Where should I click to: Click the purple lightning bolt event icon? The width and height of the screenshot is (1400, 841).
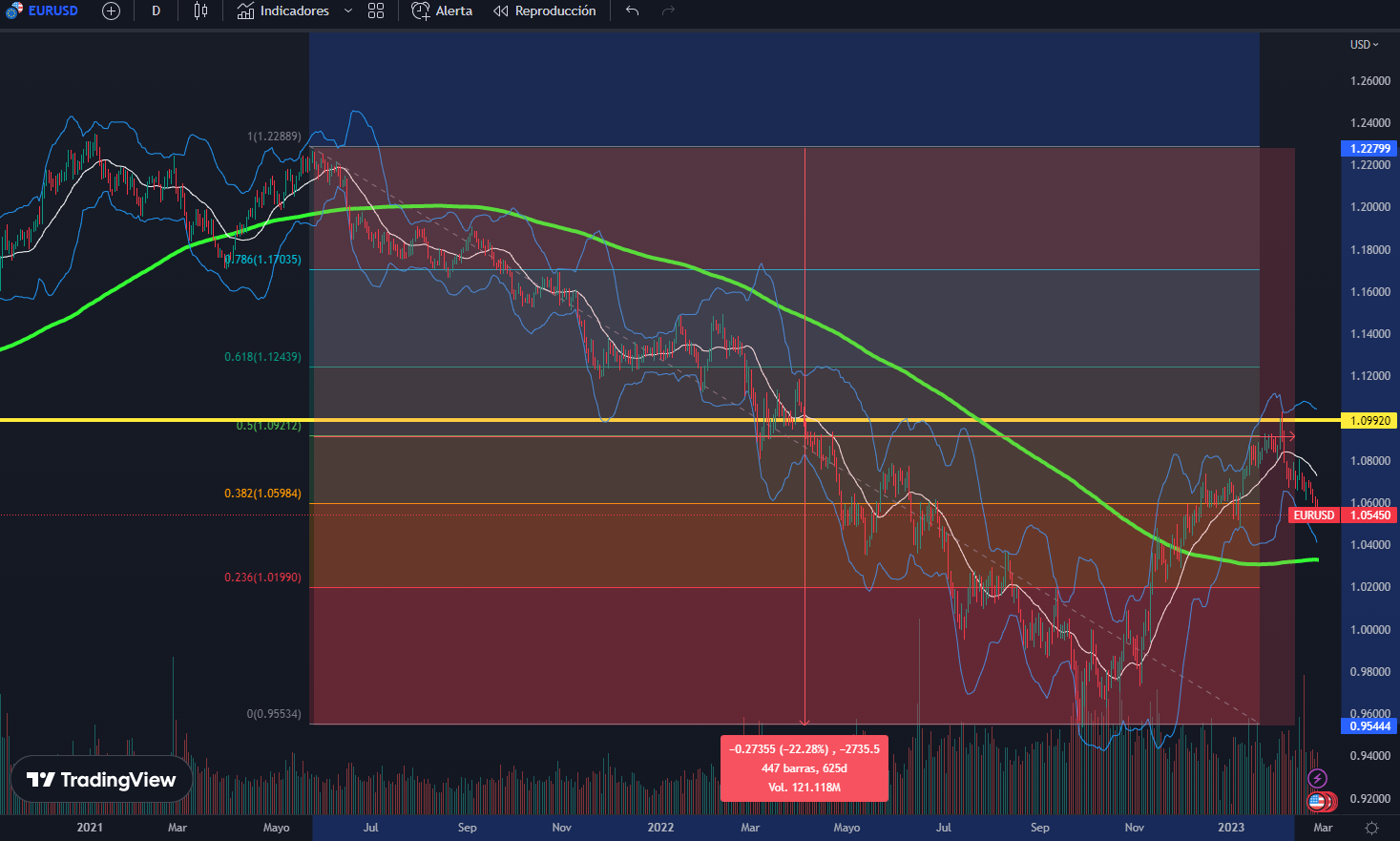(1317, 779)
